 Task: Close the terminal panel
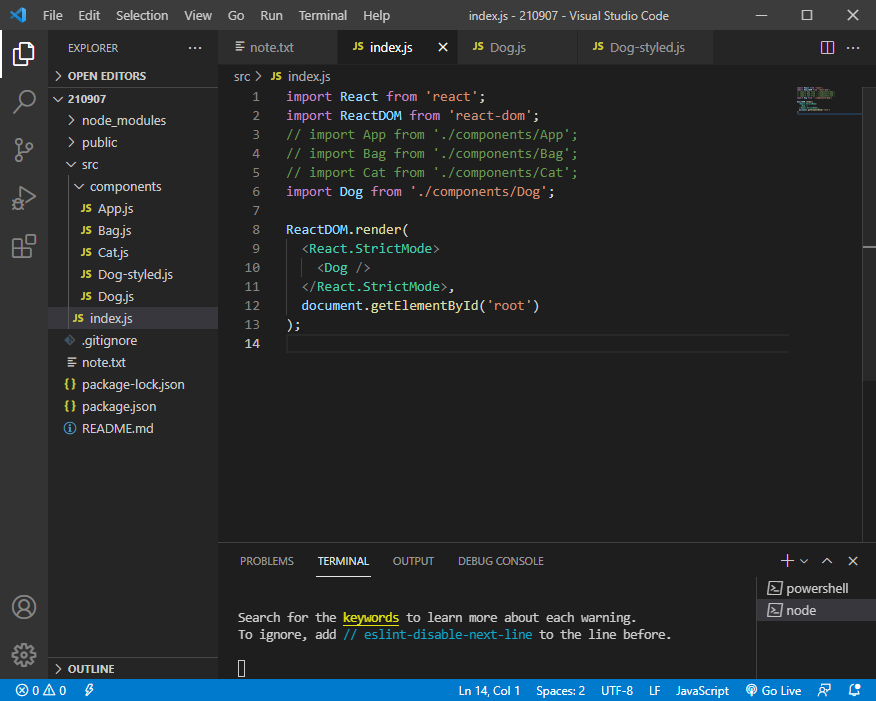[853, 561]
